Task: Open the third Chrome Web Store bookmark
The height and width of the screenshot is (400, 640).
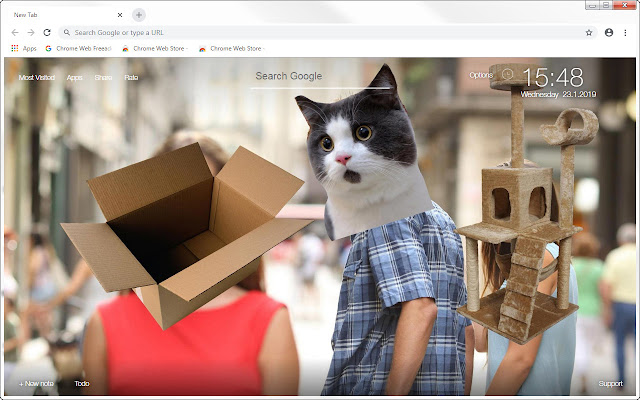Action: click(231, 49)
